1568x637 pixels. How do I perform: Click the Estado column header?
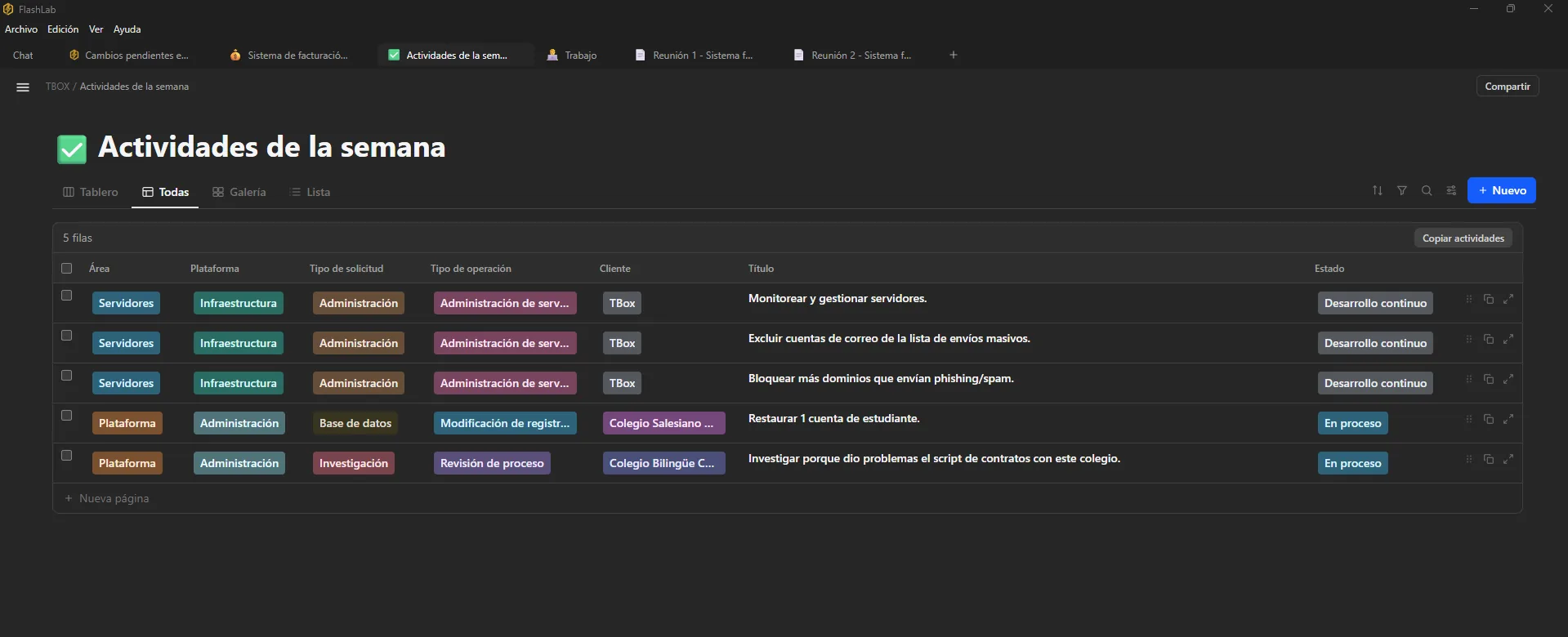pos(1329,269)
